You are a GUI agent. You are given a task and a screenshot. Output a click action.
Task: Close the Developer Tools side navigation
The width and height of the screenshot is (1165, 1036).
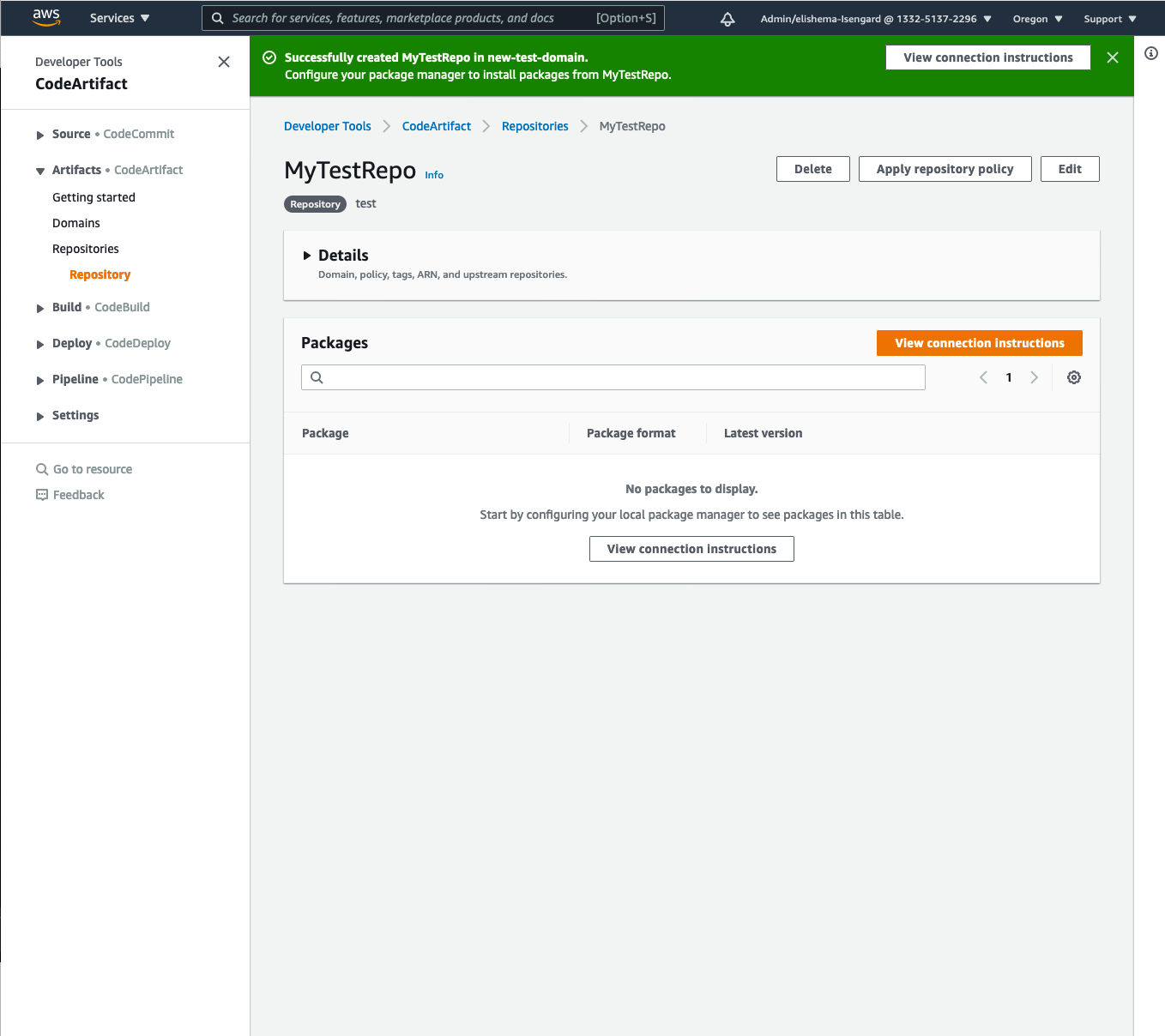pos(224,62)
